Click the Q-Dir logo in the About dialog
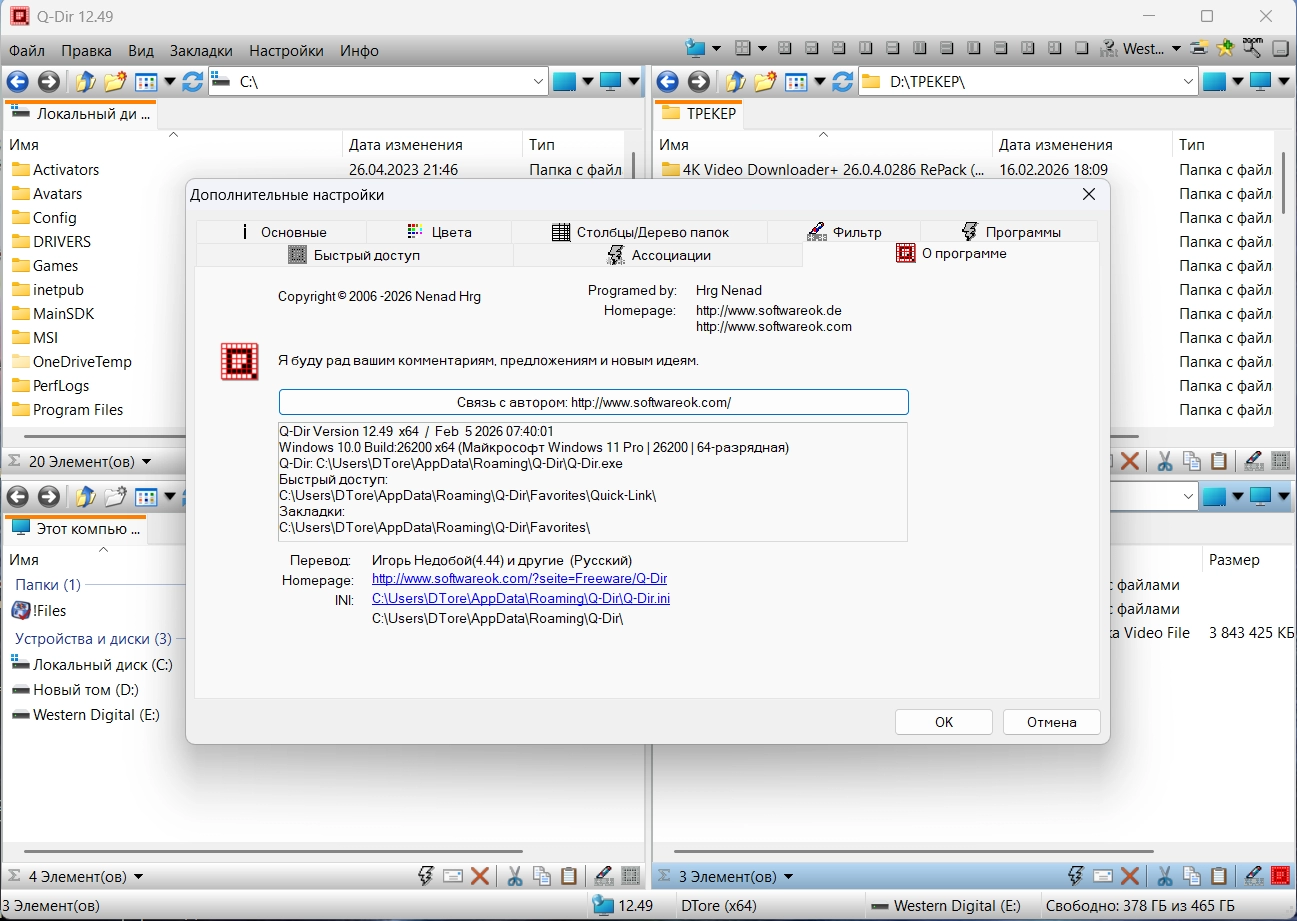 (239, 362)
